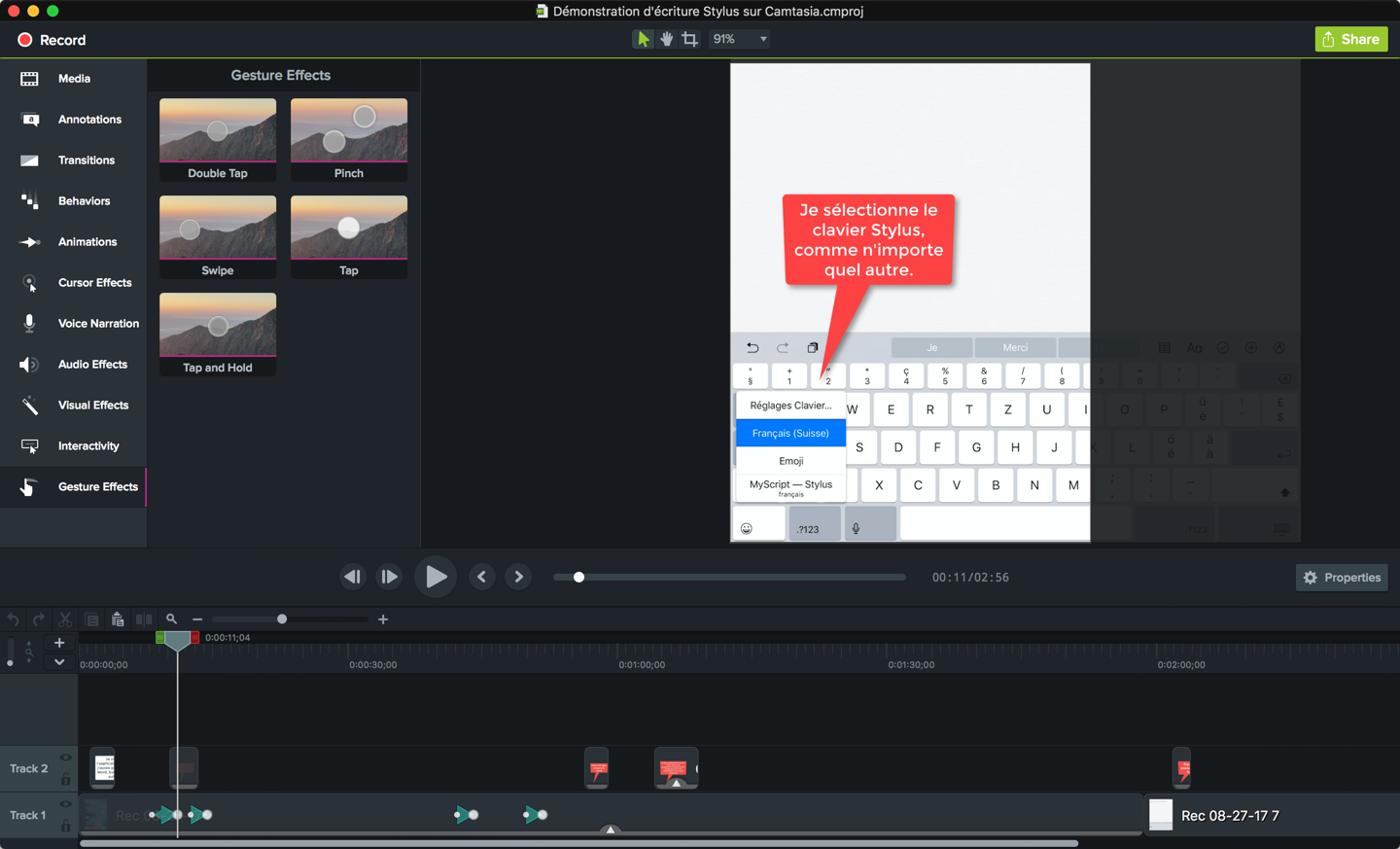Switch to the Transitions tab

coord(73,160)
